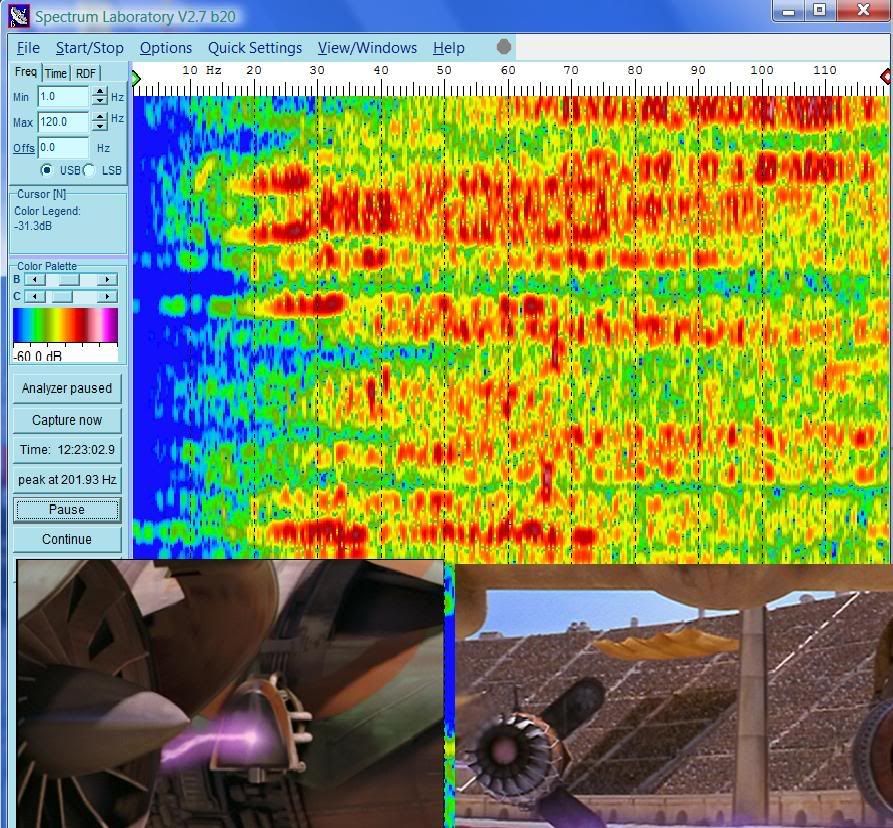The height and width of the screenshot is (828, 893).
Task: Select the USB radio button
Action: click(47, 170)
